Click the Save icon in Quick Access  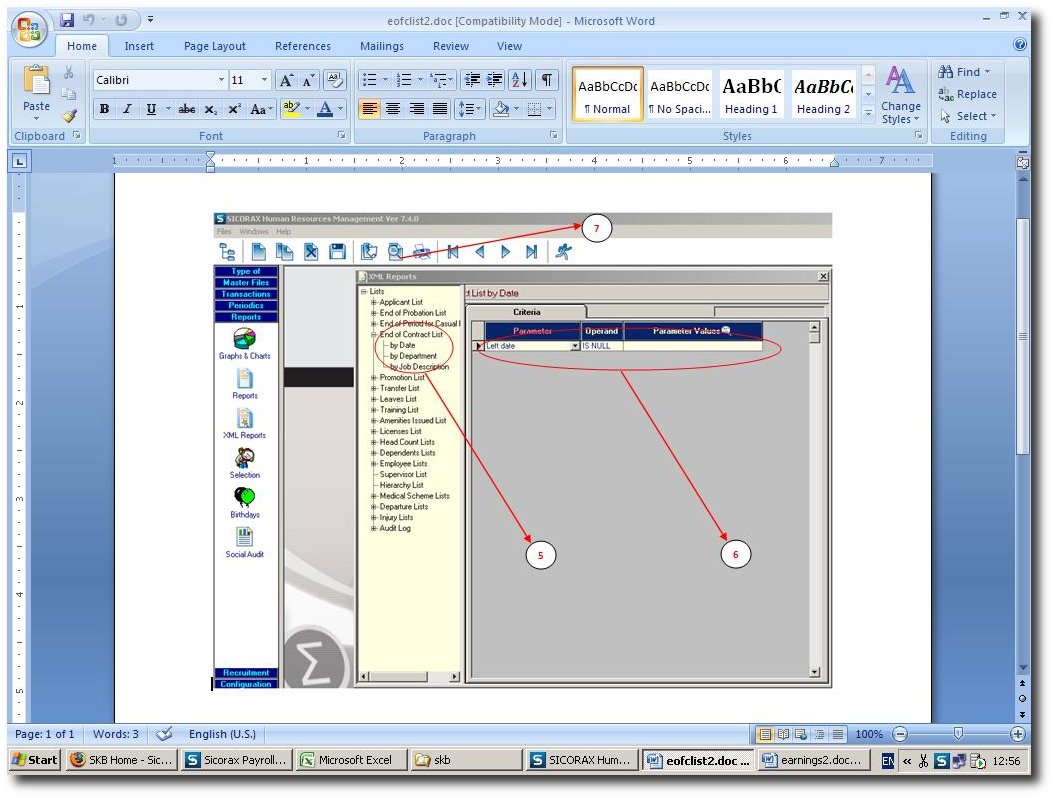click(68, 20)
